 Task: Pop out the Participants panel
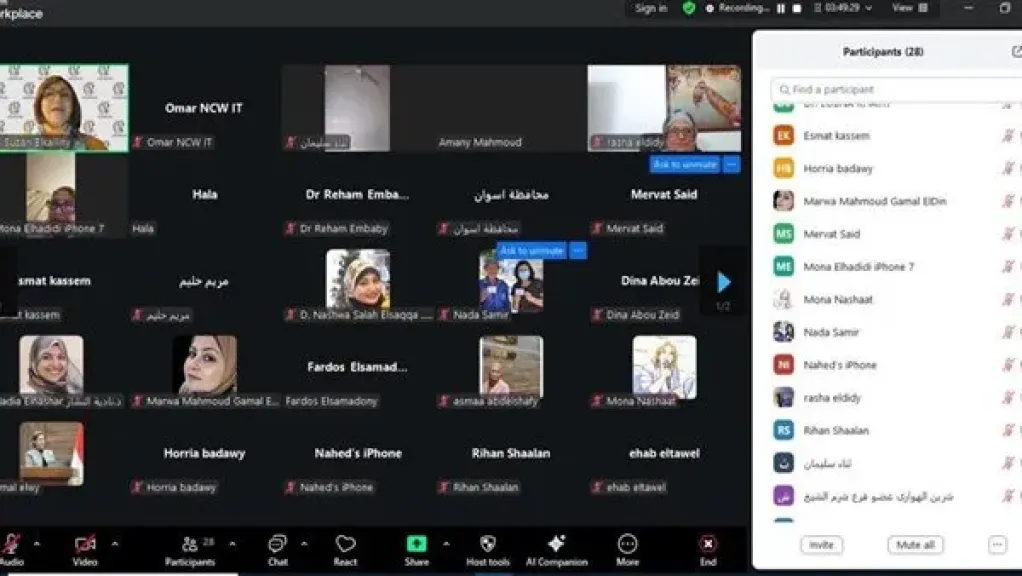point(1016,52)
